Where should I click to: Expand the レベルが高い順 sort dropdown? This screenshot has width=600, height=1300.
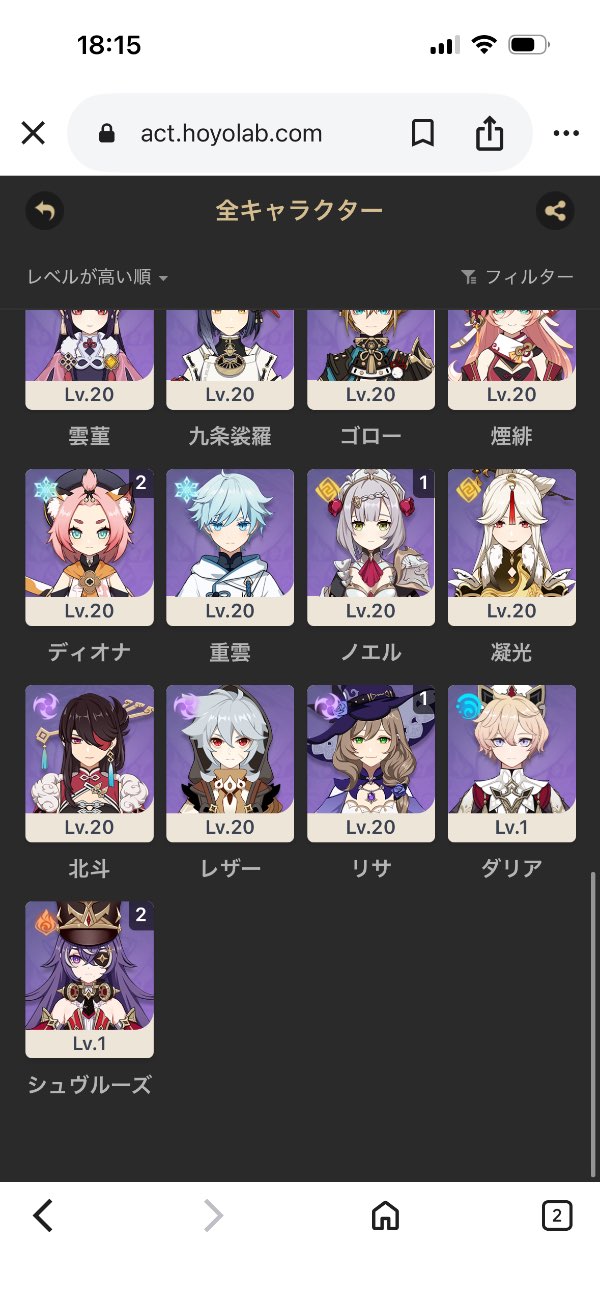tap(97, 277)
